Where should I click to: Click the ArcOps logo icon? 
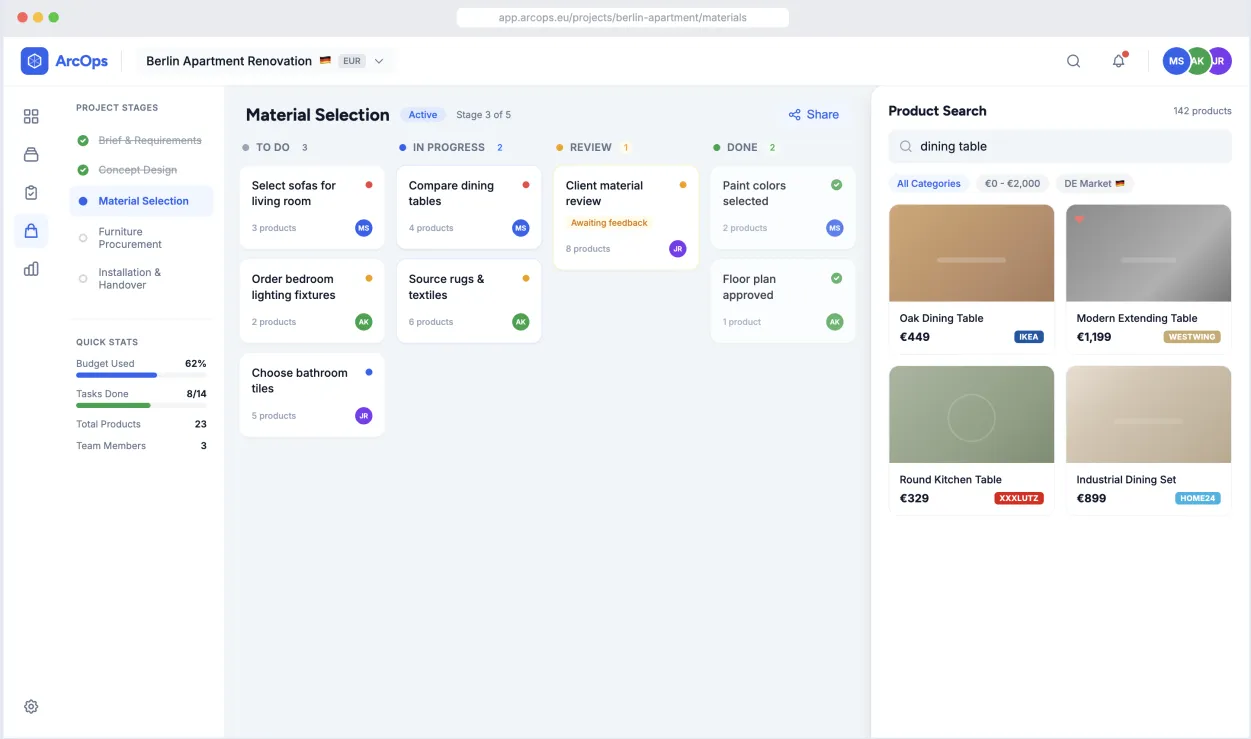point(35,61)
